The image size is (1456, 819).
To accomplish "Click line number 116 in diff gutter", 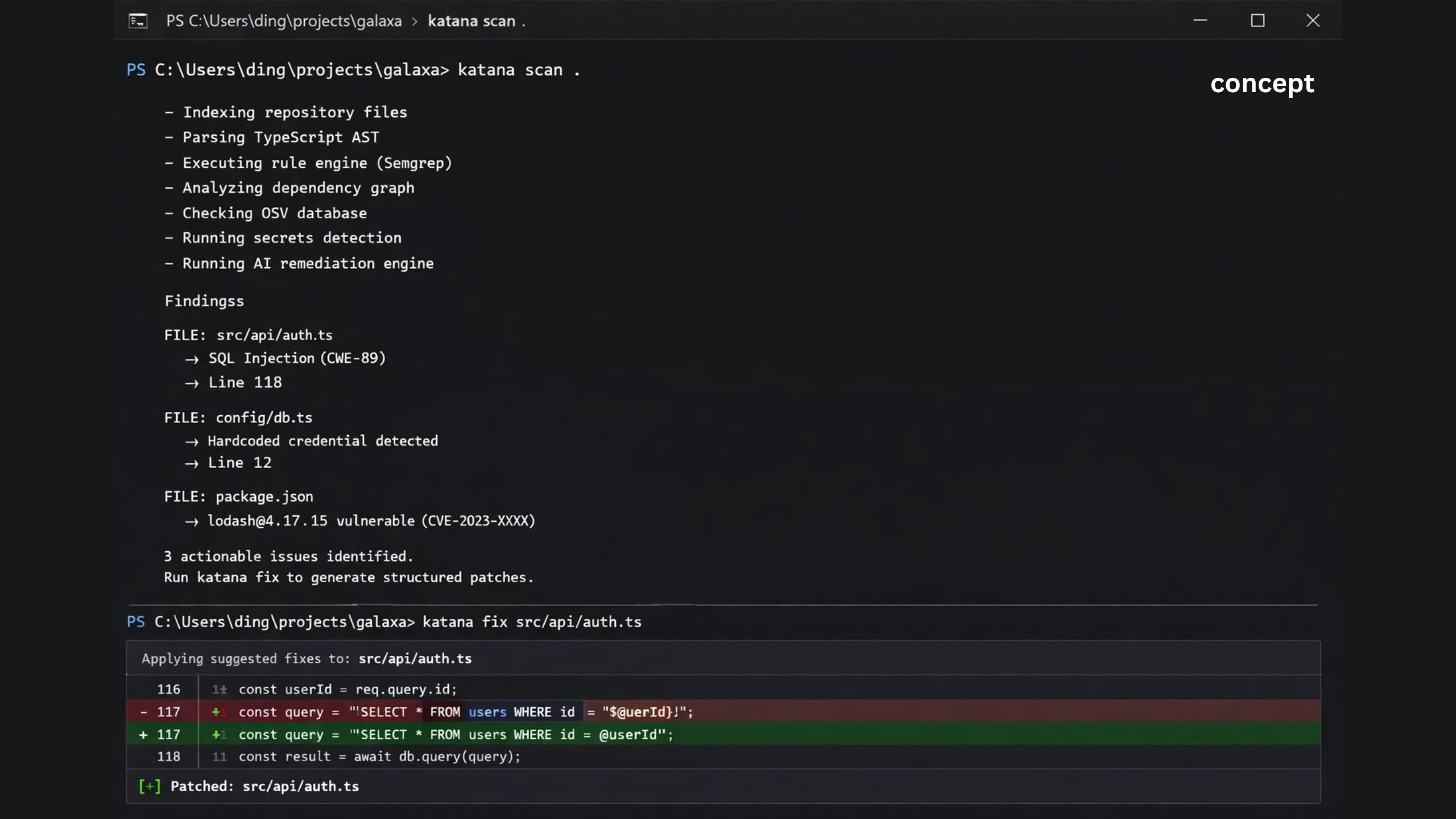I will [x=168, y=689].
